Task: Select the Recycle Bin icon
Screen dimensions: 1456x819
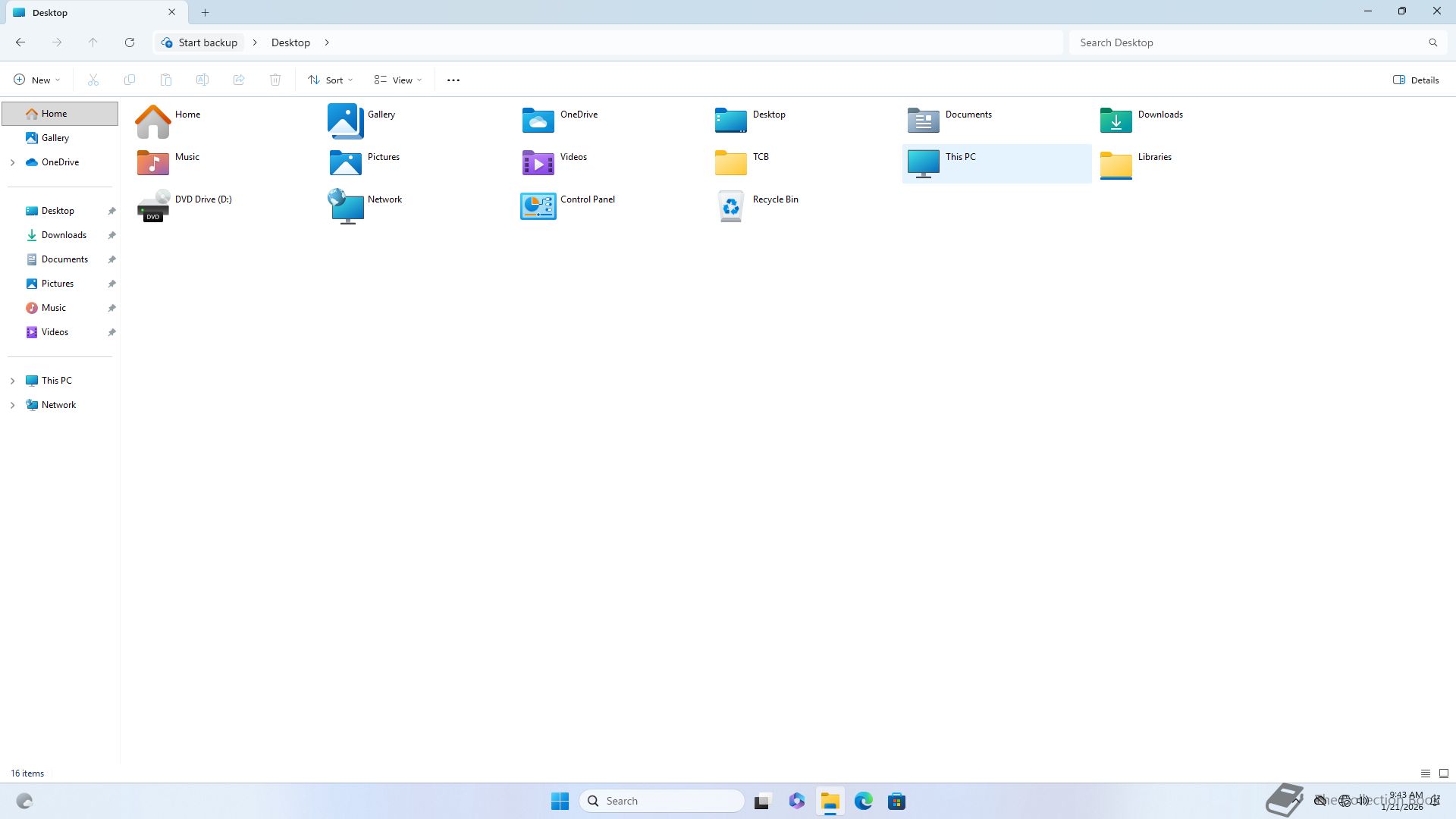Action: tap(730, 206)
